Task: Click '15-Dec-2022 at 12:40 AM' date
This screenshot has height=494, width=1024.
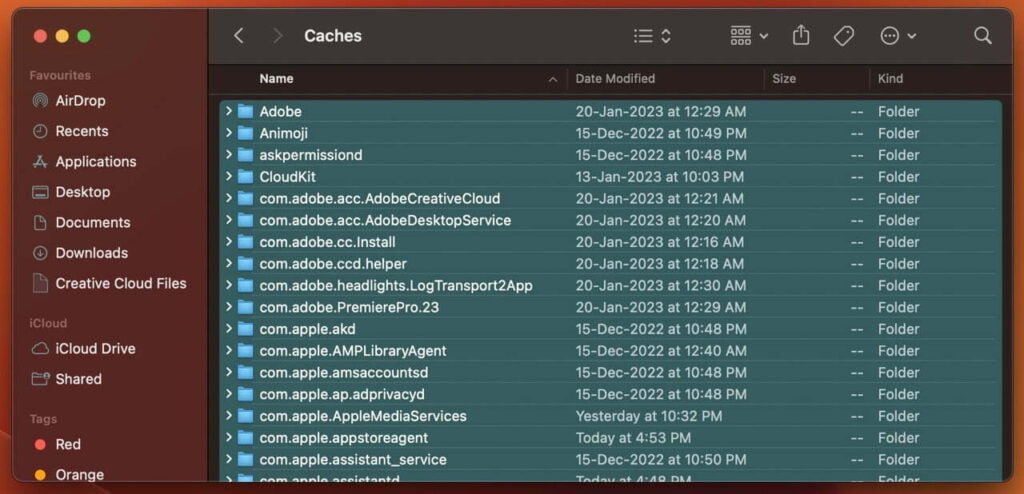Action: click(x=661, y=351)
